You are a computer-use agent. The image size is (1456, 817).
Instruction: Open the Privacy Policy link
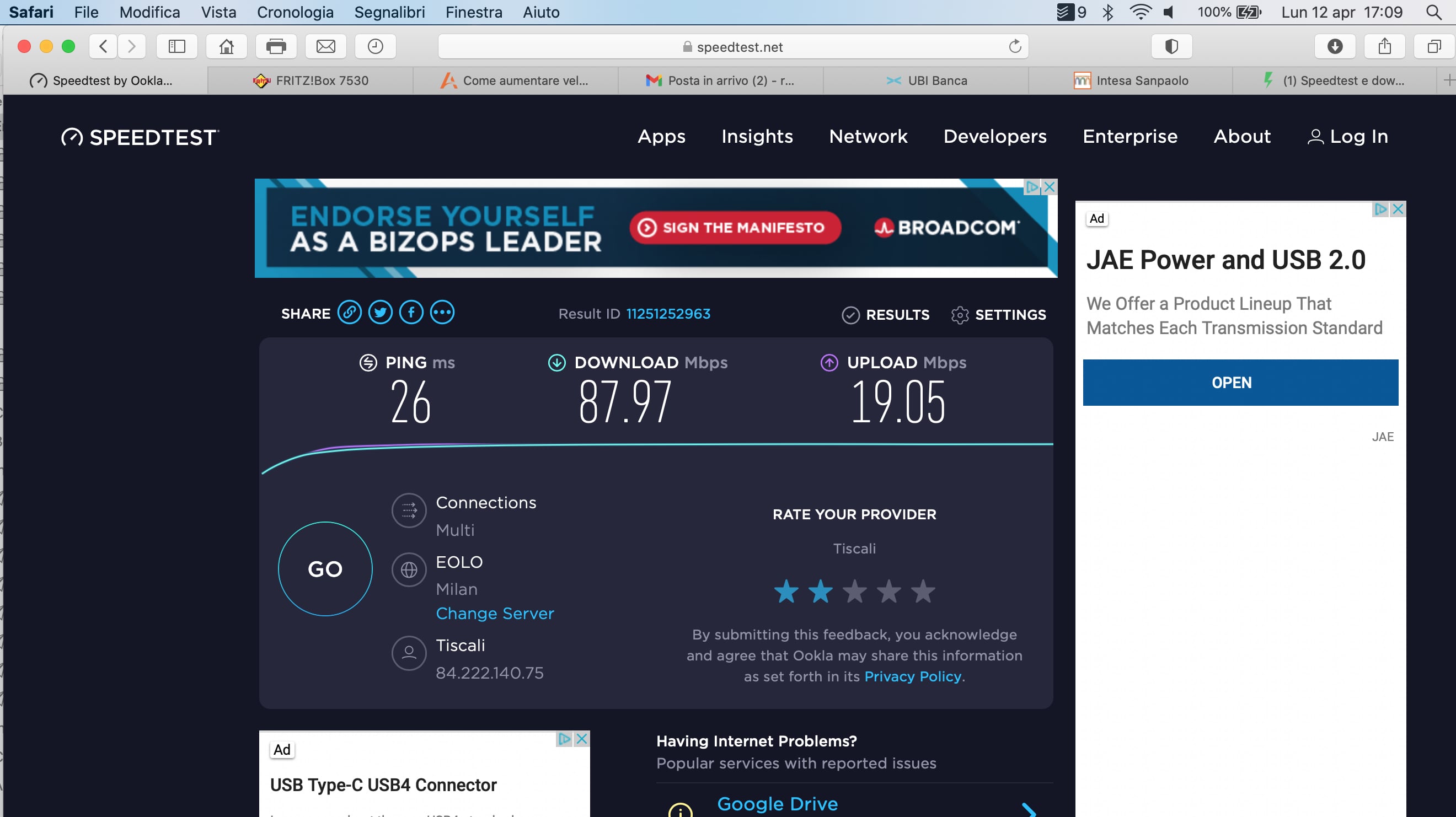(x=912, y=676)
